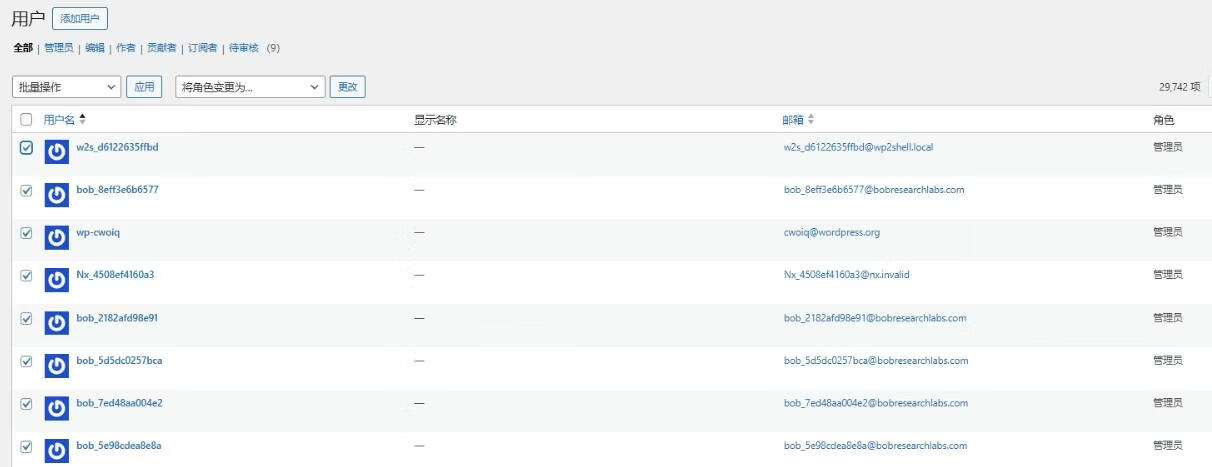
Task: Uncheck the checkbox for bob_2182afd98e91
Action: pos(26,319)
